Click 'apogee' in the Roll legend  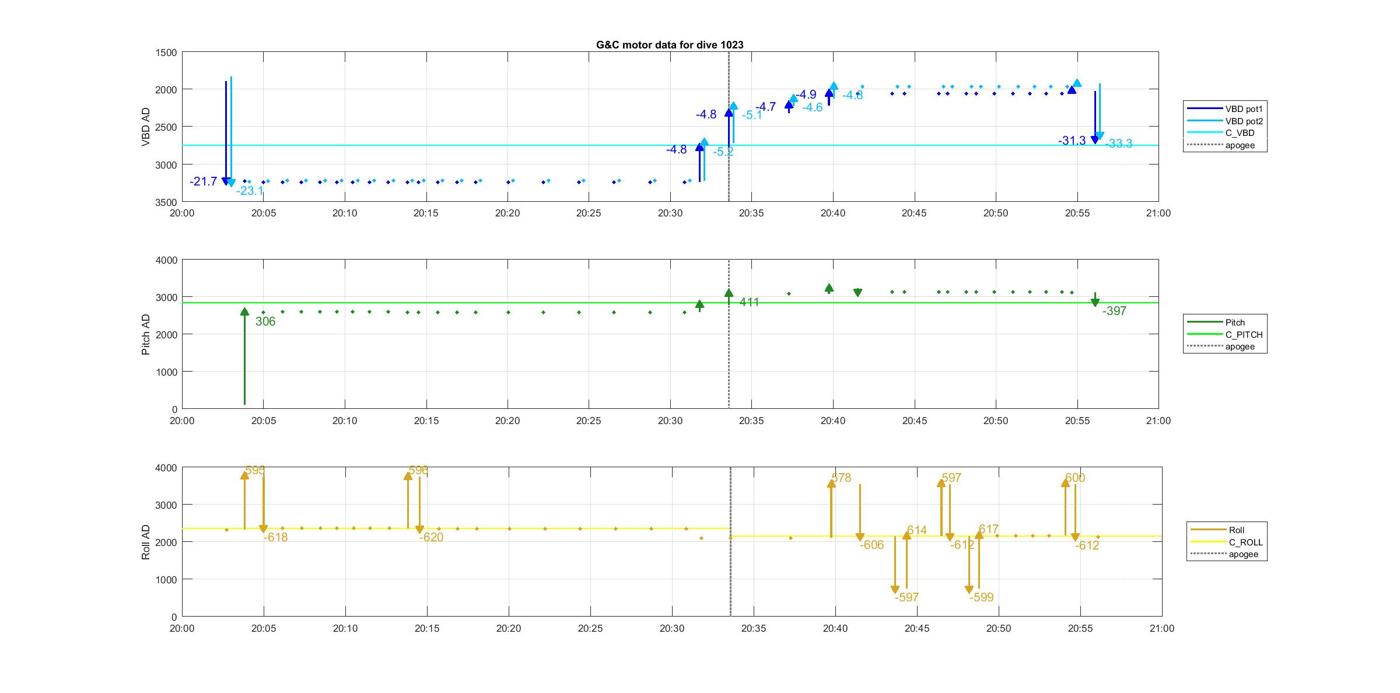tap(1226, 554)
